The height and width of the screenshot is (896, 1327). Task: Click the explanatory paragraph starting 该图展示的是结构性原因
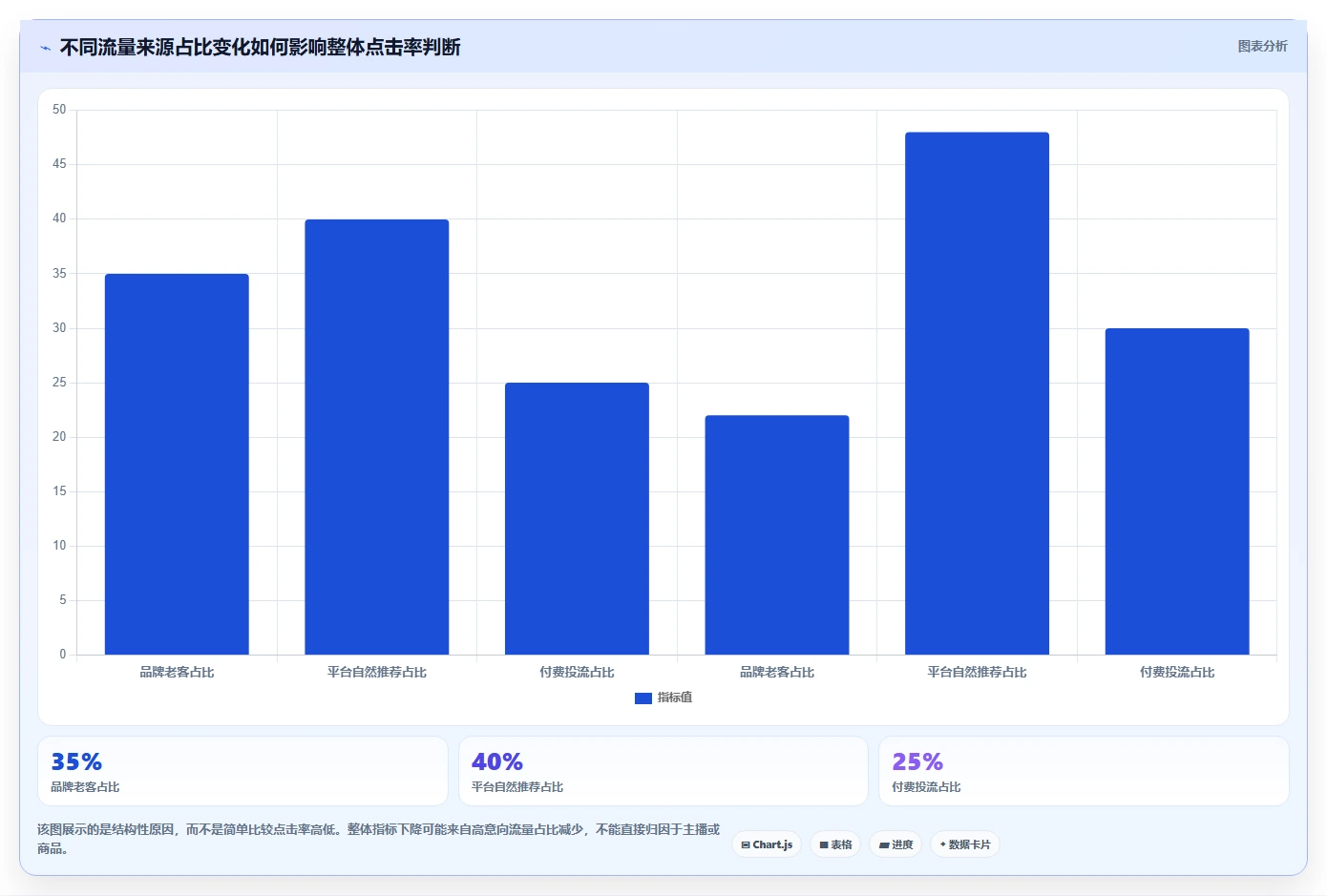tap(379, 839)
